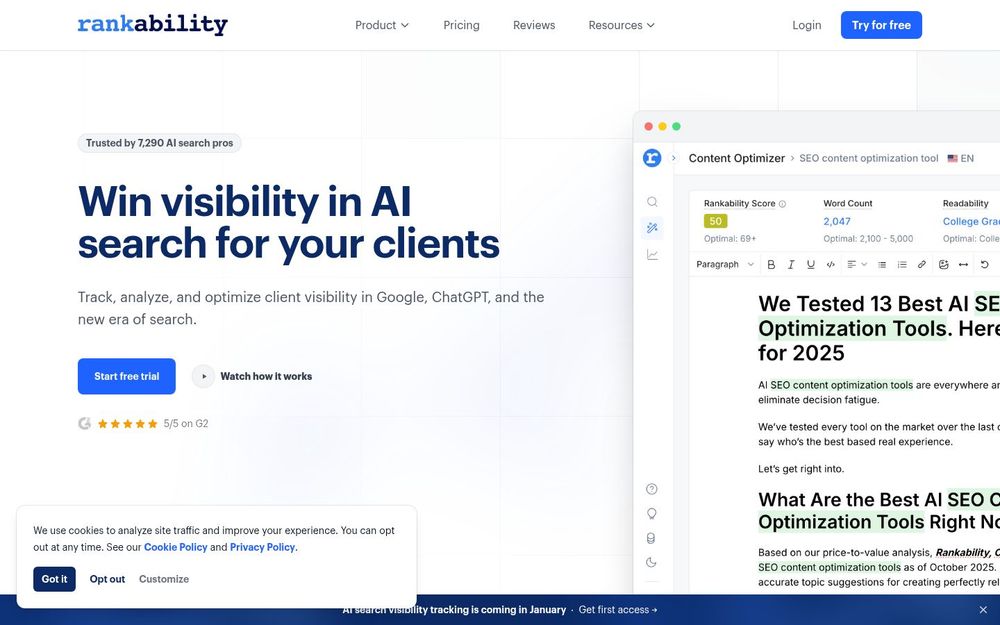This screenshot has height=625, width=1000.
Task: Click the Readability College Grad value
Action: click(971, 221)
